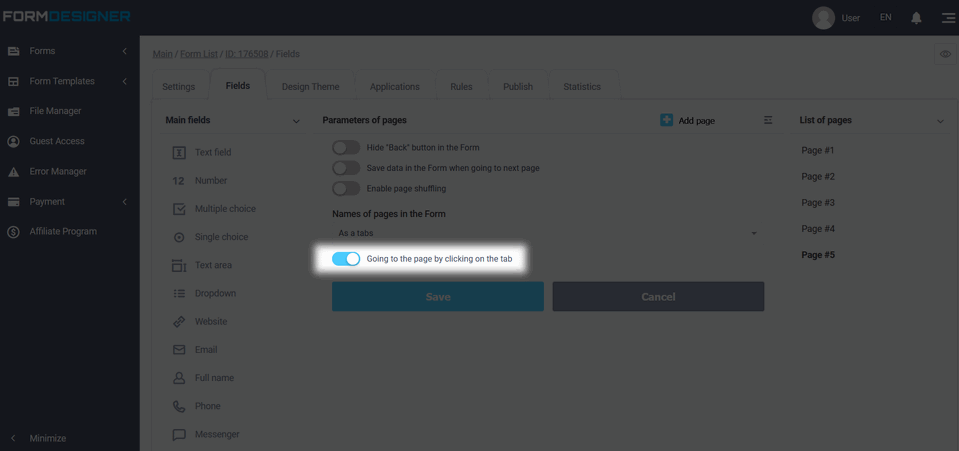The width and height of the screenshot is (959, 451).
Task: Select the Text area icon
Action: [179, 266]
